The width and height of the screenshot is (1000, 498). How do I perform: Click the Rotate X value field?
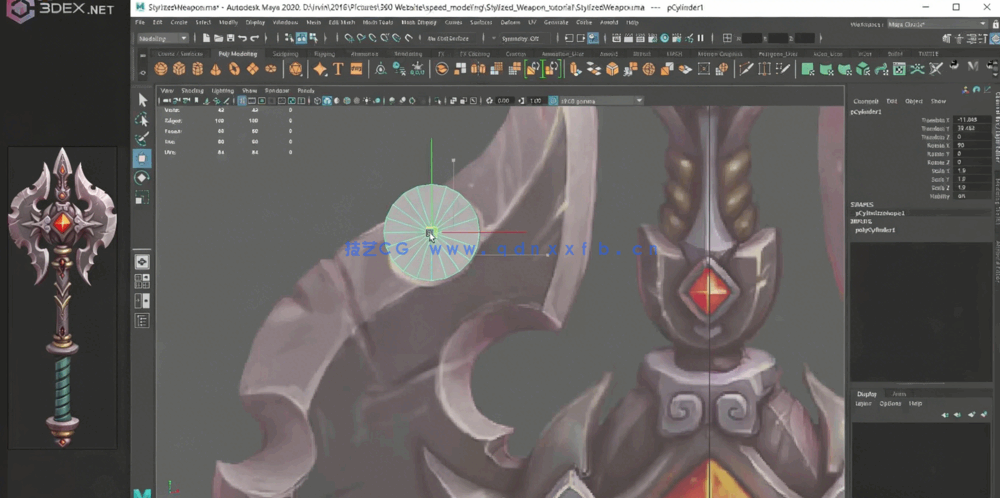coord(973,145)
